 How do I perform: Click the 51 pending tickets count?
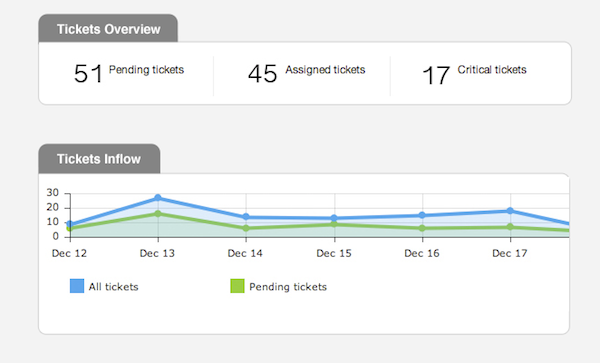pos(88,73)
